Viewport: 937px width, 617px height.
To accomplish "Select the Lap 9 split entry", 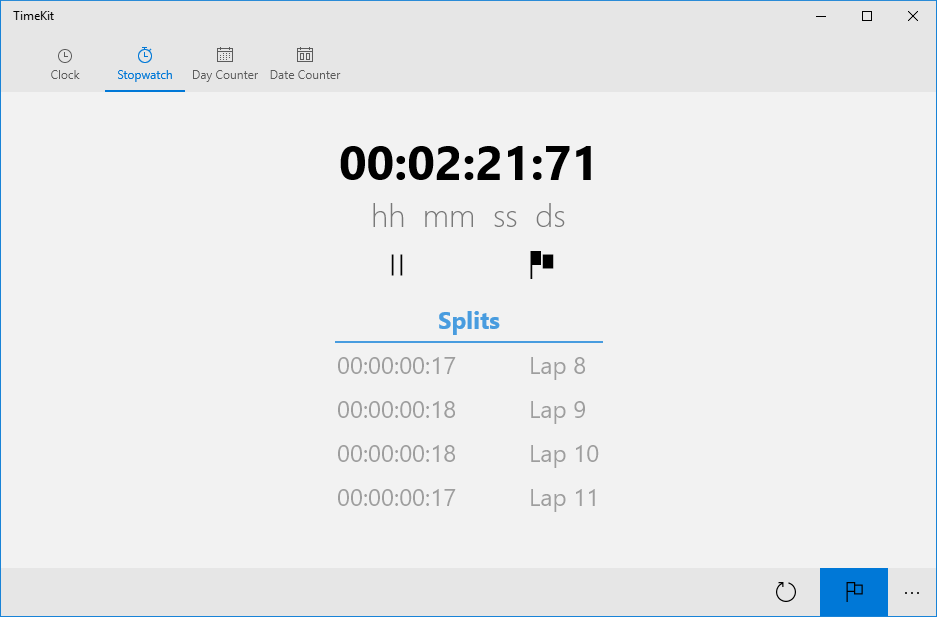I will tap(557, 410).
